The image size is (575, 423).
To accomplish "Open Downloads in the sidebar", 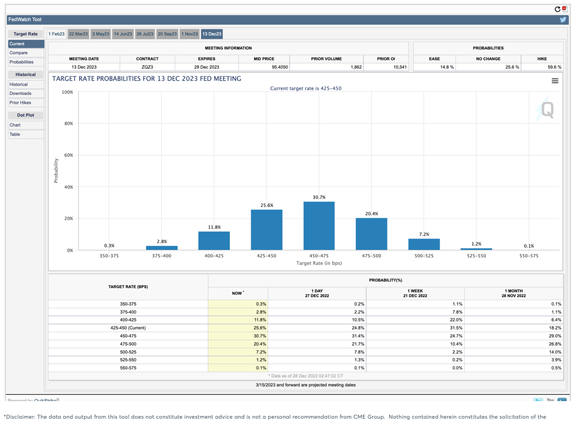I will coord(26,93).
